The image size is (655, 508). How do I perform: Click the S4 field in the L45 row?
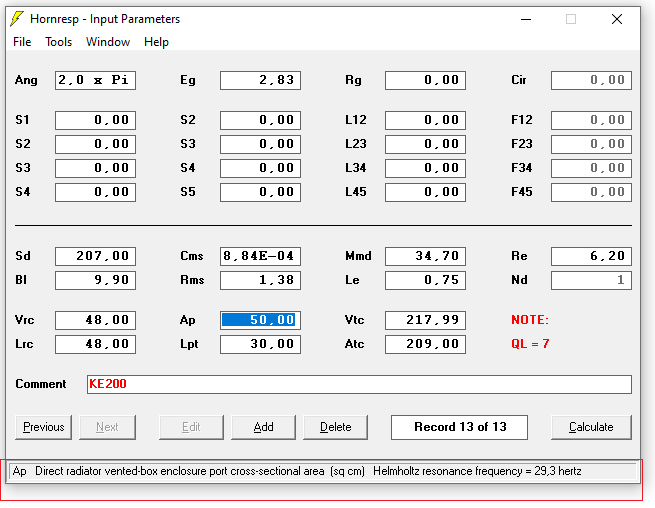[95, 192]
